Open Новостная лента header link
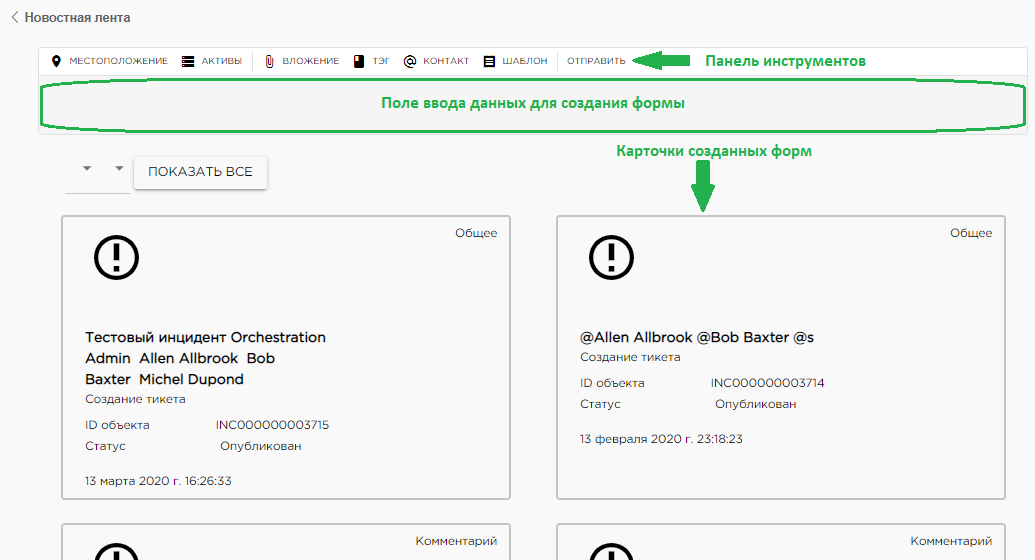This screenshot has width=1035, height=560. (x=77, y=18)
